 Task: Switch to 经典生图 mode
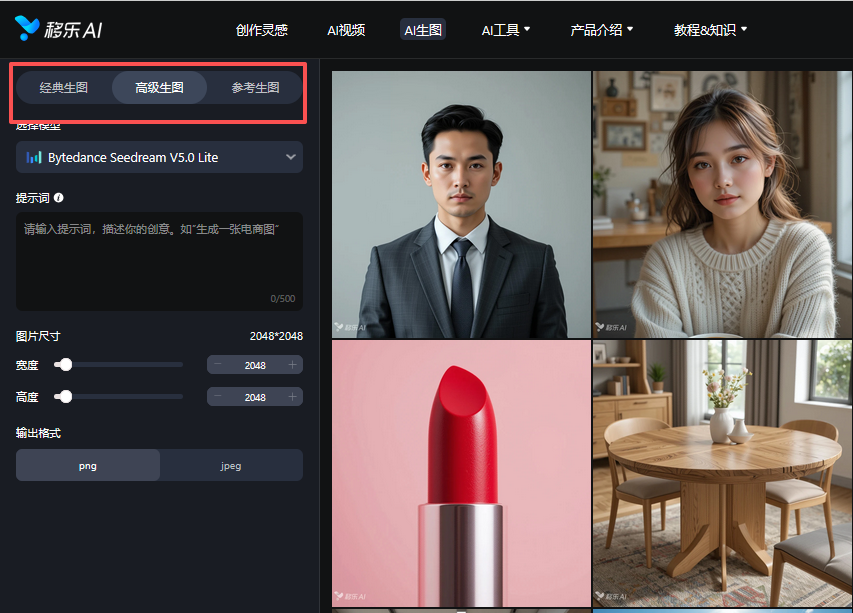pos(64,88)
